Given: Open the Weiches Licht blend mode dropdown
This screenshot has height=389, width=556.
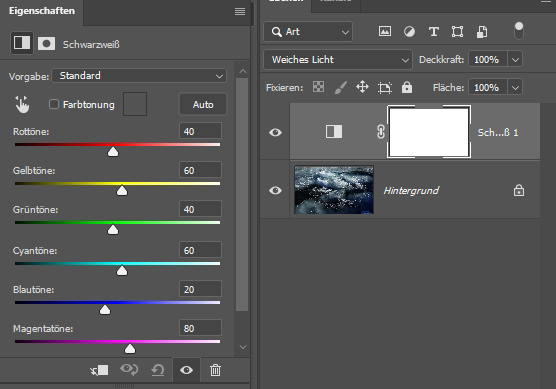Looking at the screenshot, I should click(338, 60).
